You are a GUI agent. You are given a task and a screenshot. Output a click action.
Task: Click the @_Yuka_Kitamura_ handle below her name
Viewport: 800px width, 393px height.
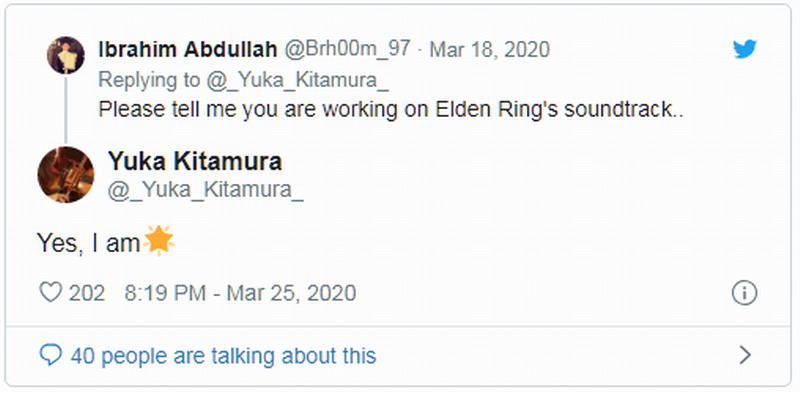[x=206, y=191]
